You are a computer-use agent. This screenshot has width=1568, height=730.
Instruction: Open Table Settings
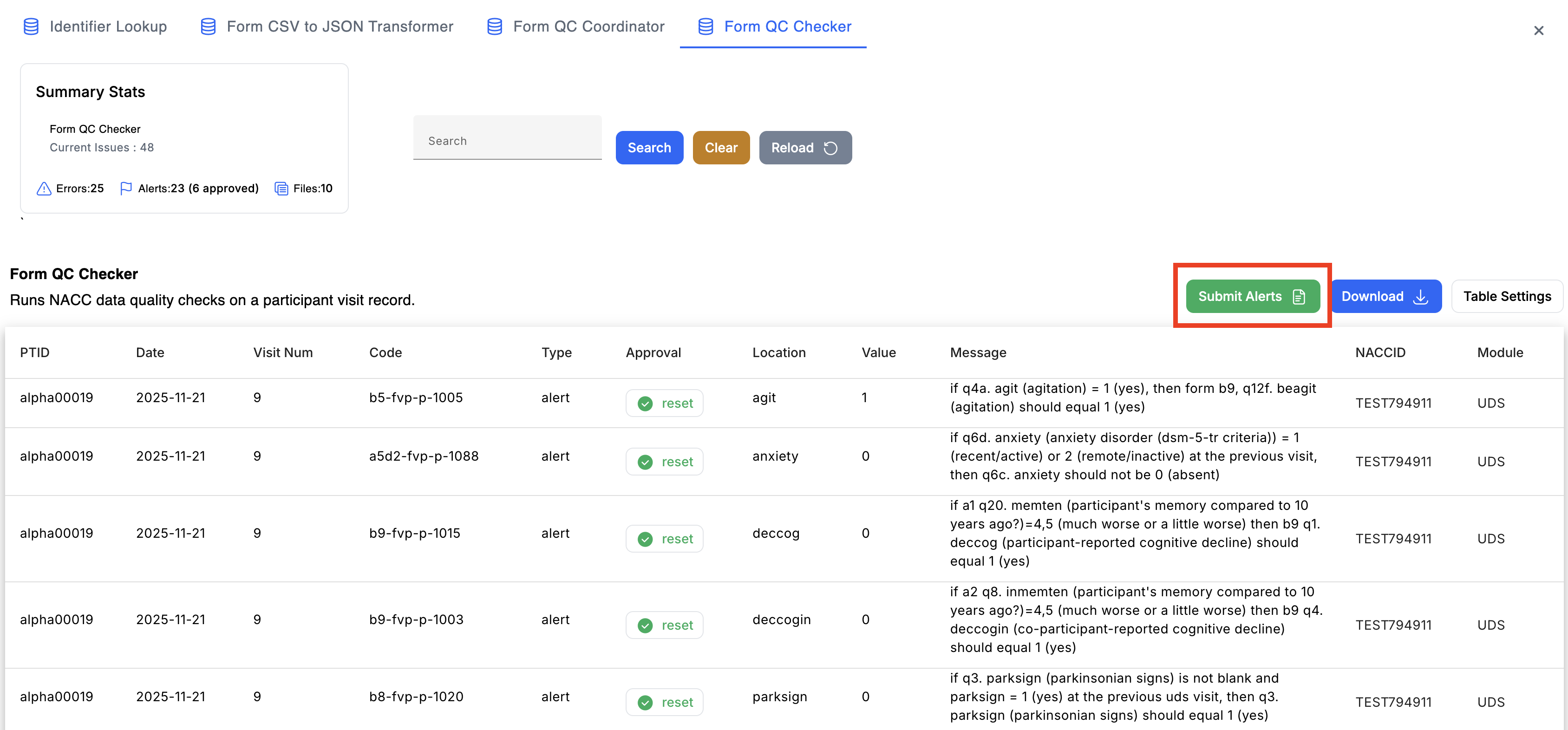1507,297
